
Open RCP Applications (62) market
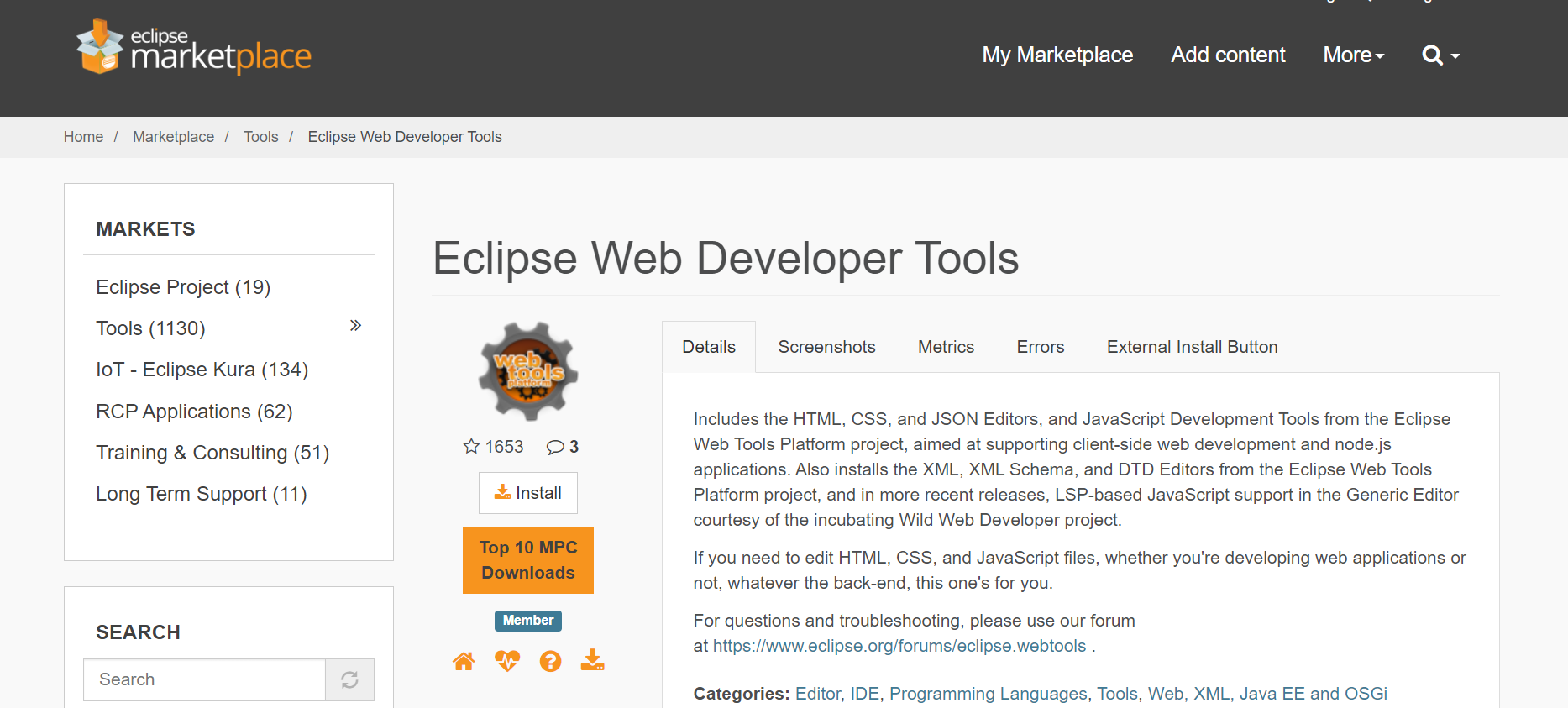pyautogui.click(x=194, y=412)
